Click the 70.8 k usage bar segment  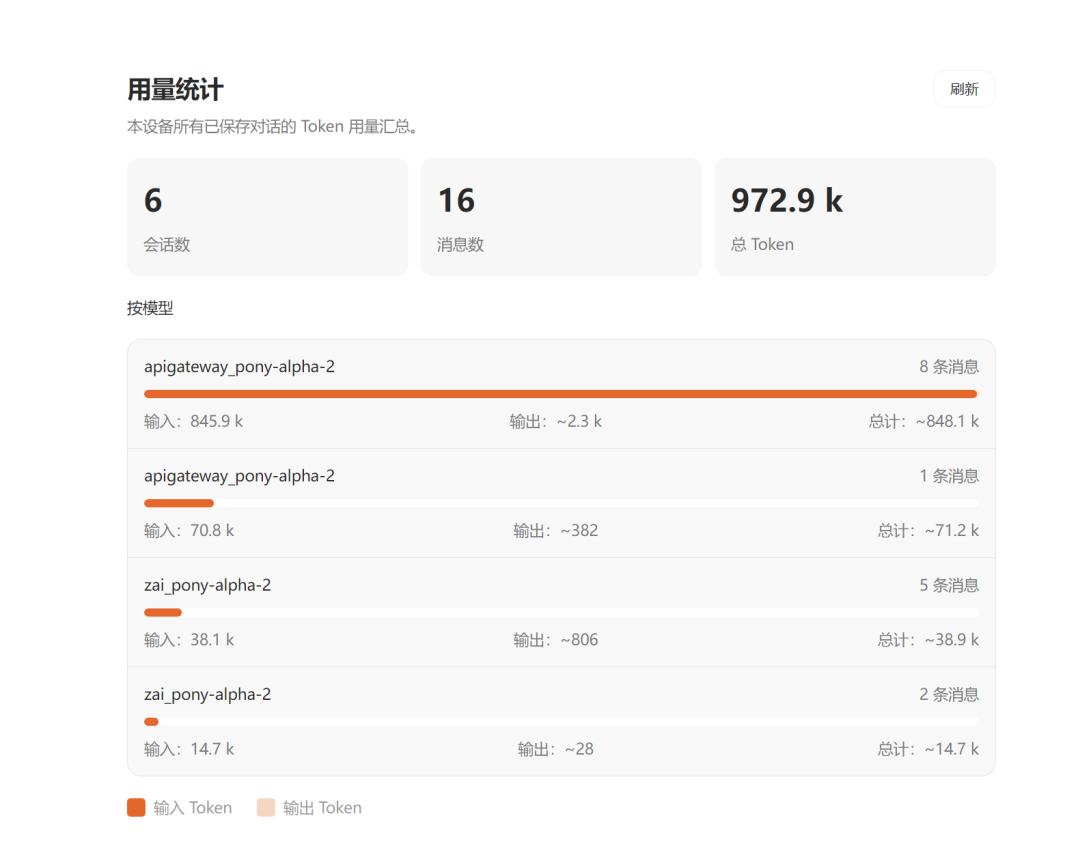[x=178, y=502]
